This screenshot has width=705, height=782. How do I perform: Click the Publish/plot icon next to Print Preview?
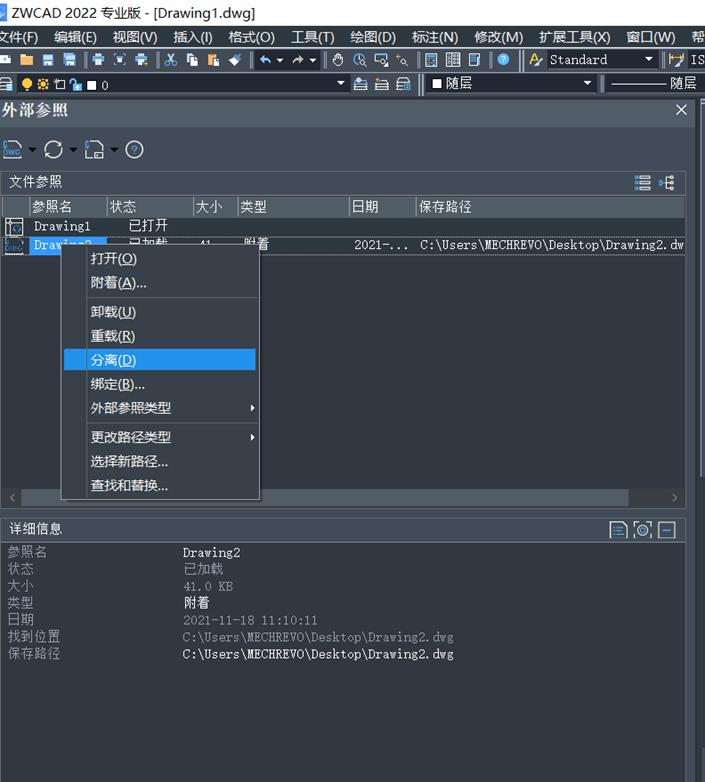[x=142, y=60]
